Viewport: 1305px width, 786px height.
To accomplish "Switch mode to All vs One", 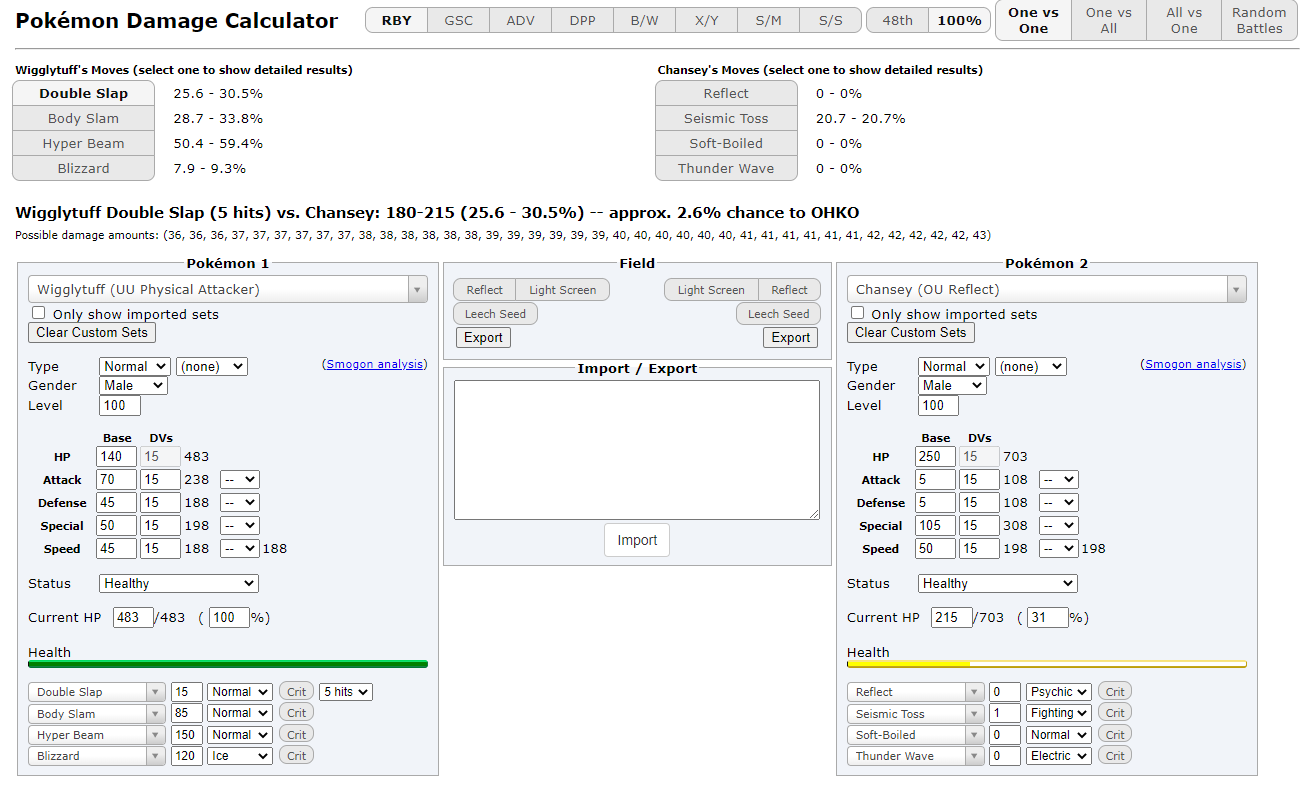I will click(x=1184, y=20).
